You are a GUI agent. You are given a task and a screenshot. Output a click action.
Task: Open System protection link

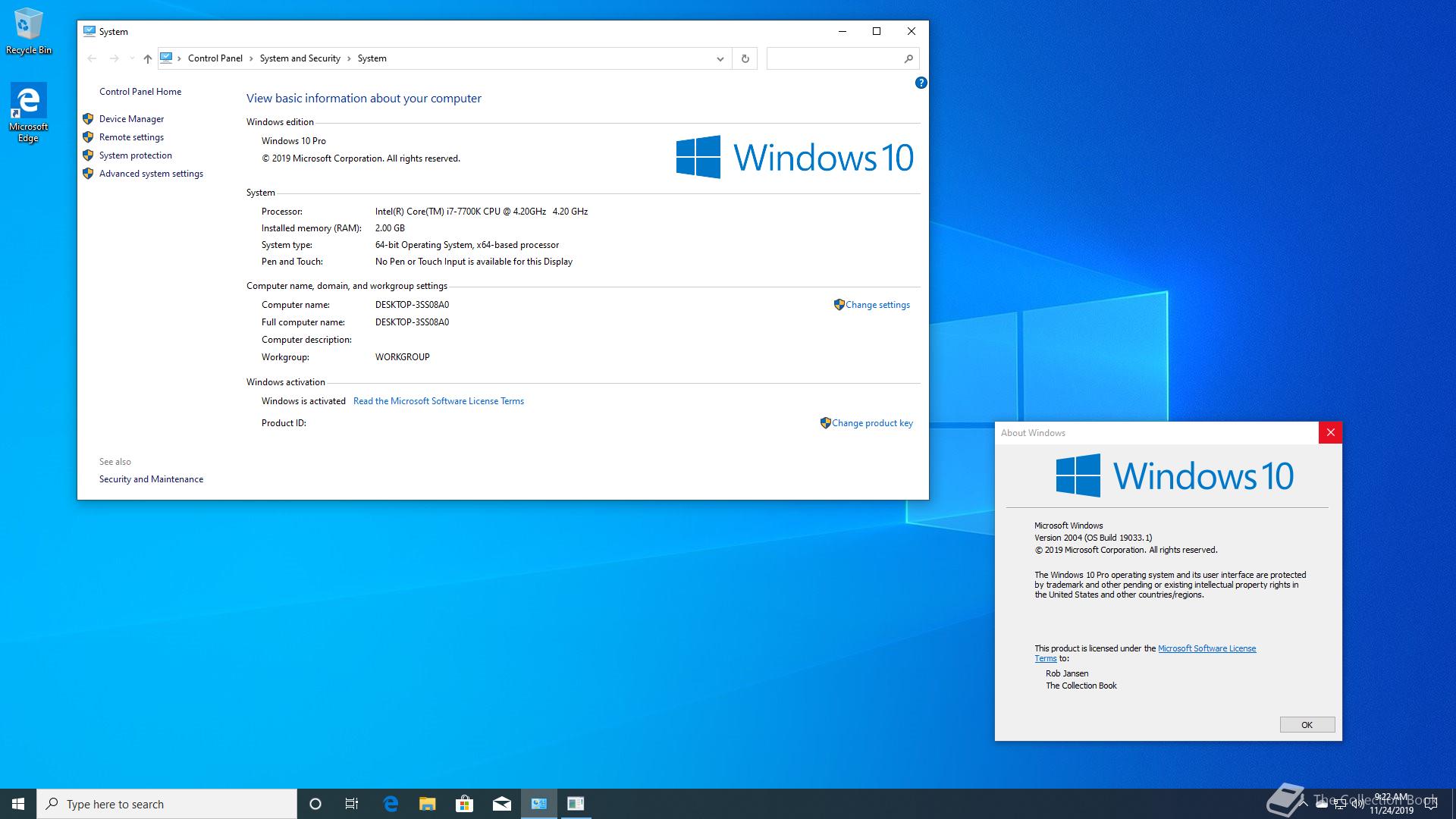(x=136, y=155)
